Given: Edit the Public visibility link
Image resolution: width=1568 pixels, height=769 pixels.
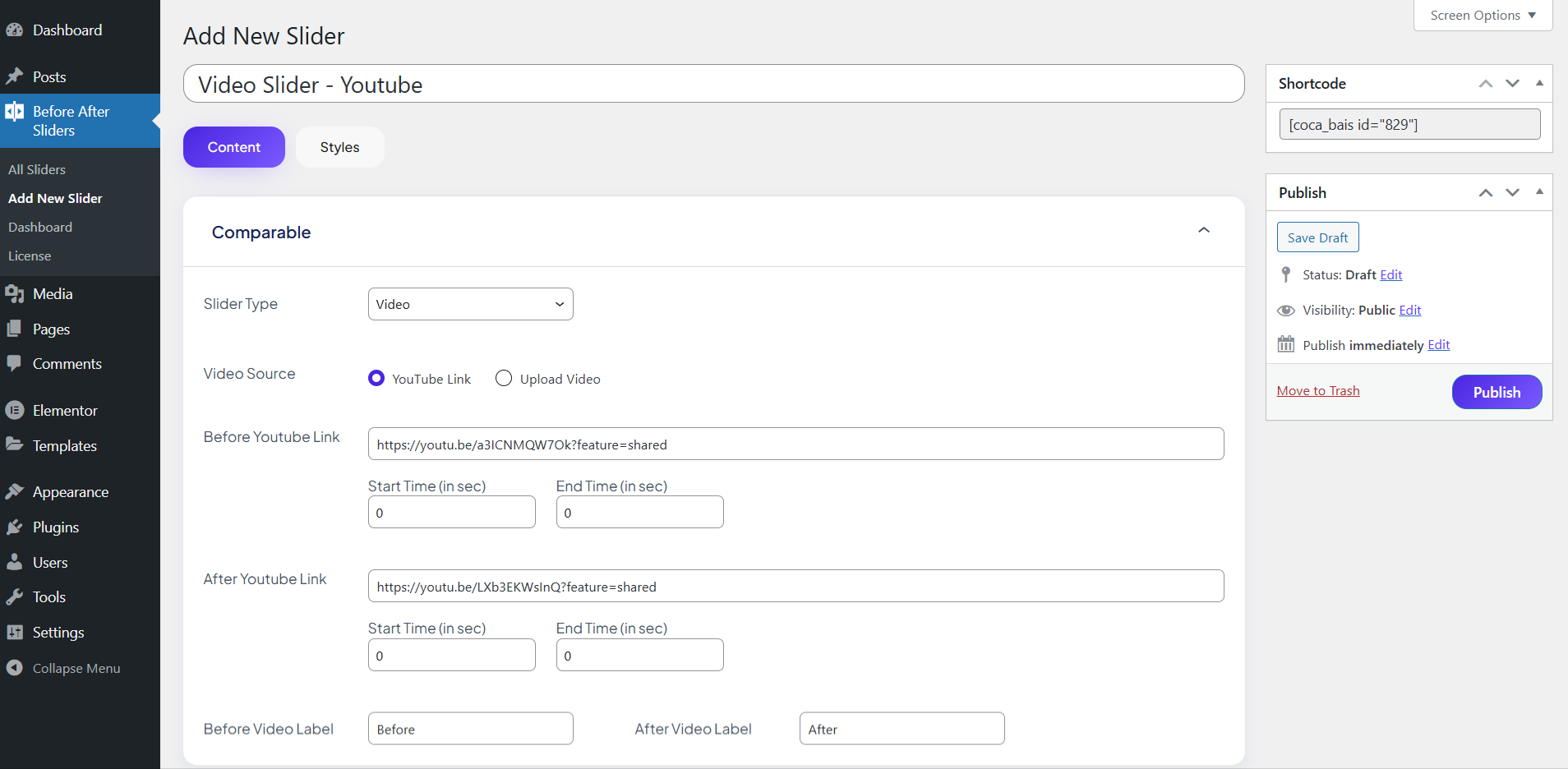Looking at the screenshot, I should tap(1410, 310).
